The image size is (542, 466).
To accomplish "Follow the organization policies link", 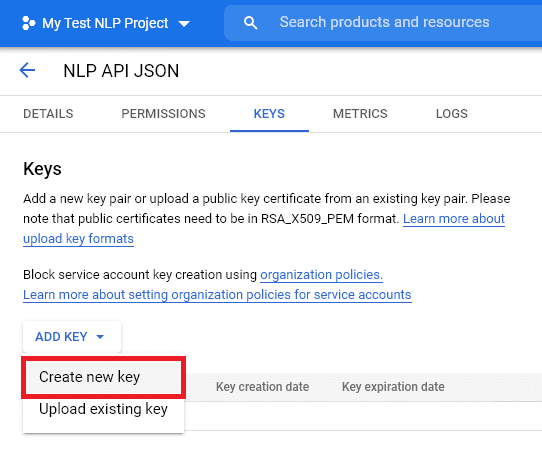I will (321, 274).
